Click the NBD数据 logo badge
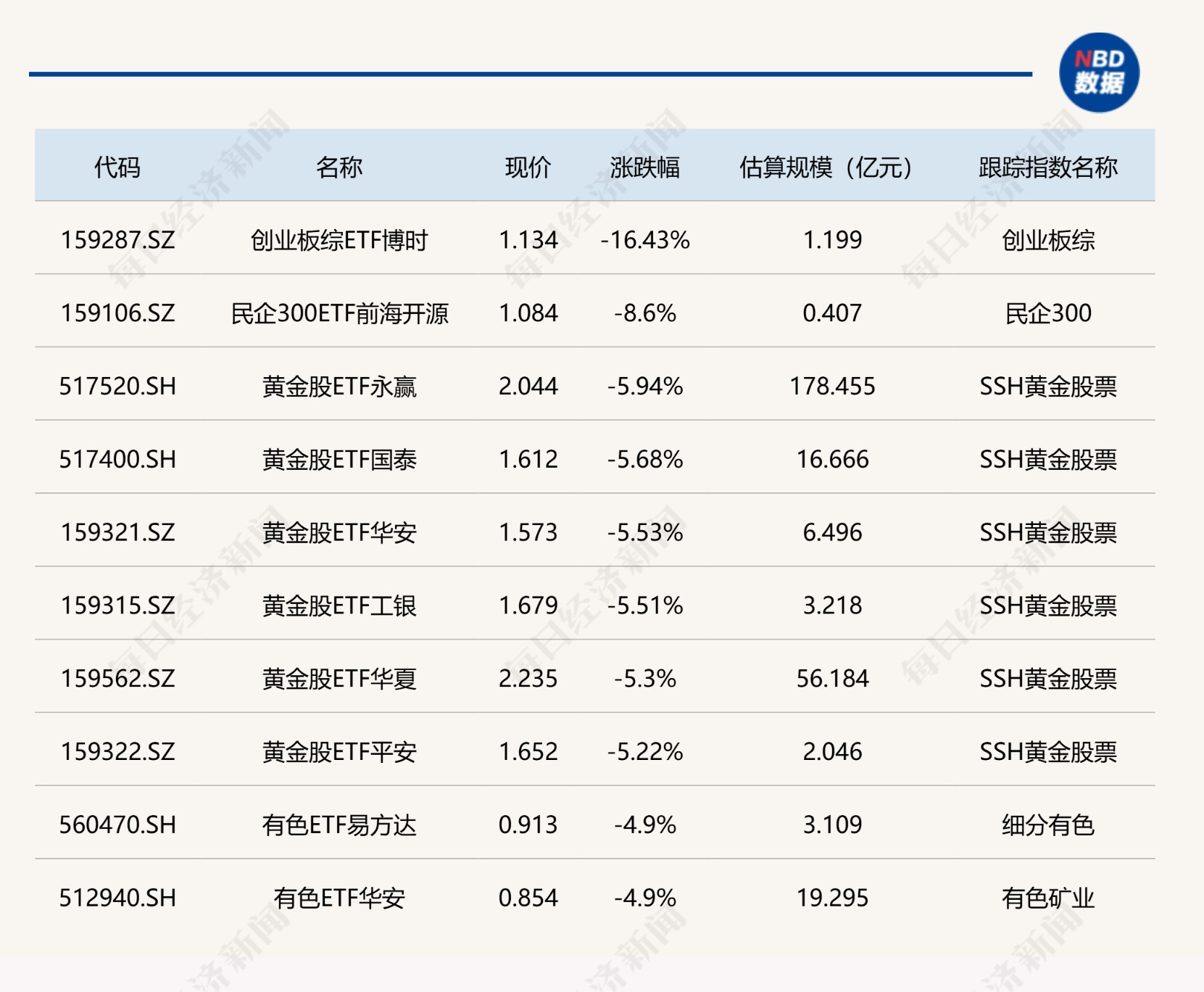1204x992 pixels. point(1099,73)
